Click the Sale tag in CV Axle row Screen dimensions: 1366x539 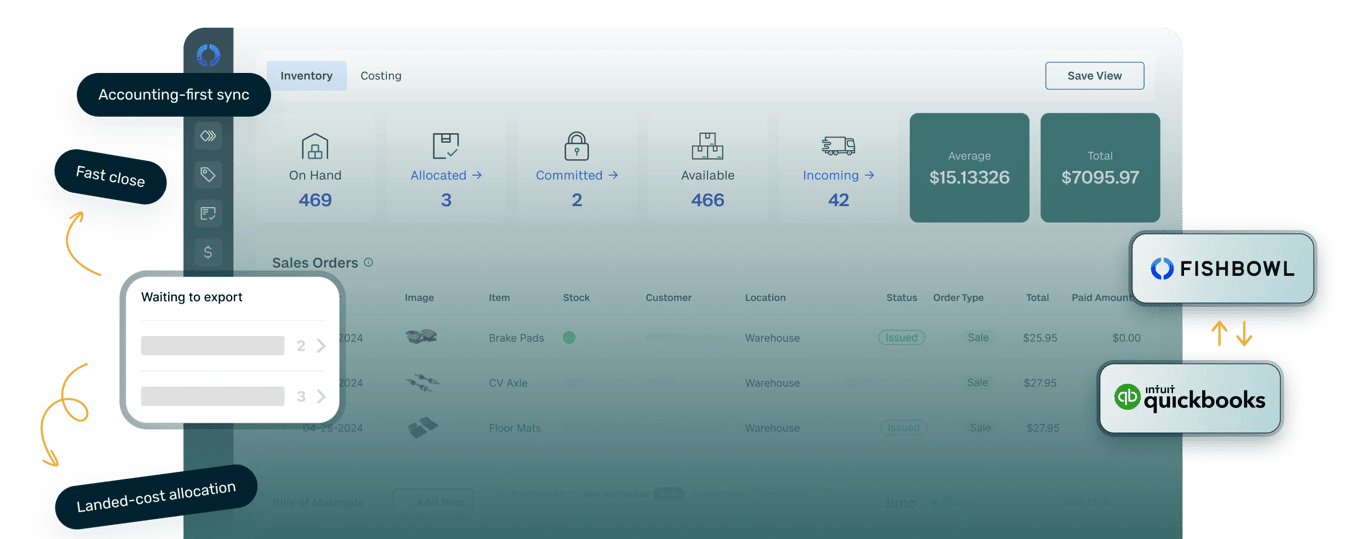978,382
